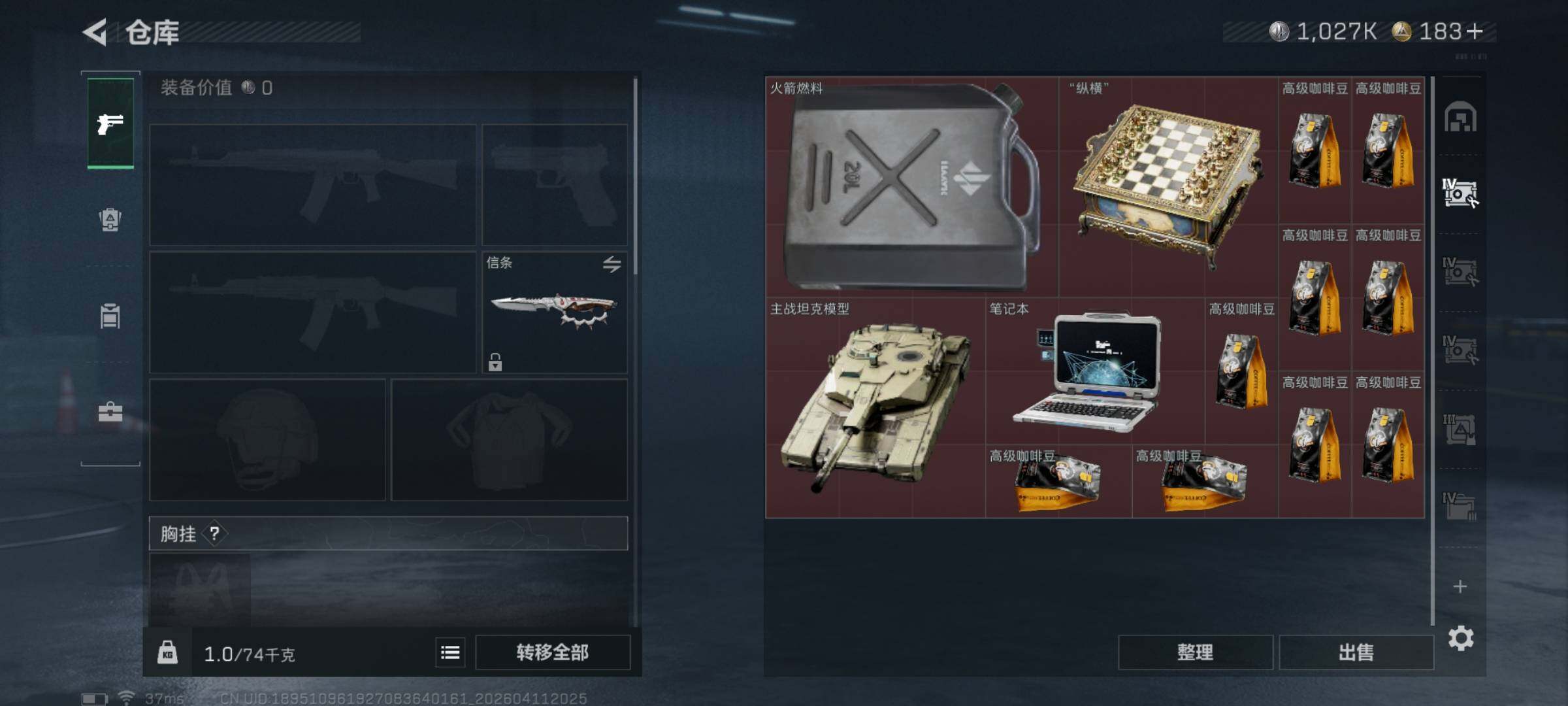Select the 火箭燃料 fuel canister item
The height and width of the screenshot is (706, 1568).
click(912, 187)
